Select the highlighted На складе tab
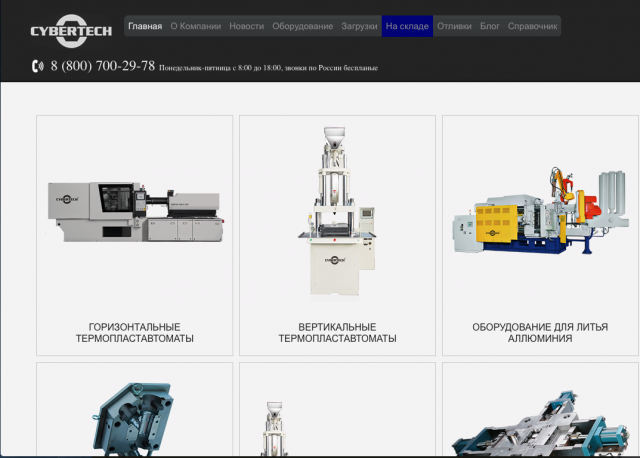Screen dimensions: 640x458 [407, 26]
